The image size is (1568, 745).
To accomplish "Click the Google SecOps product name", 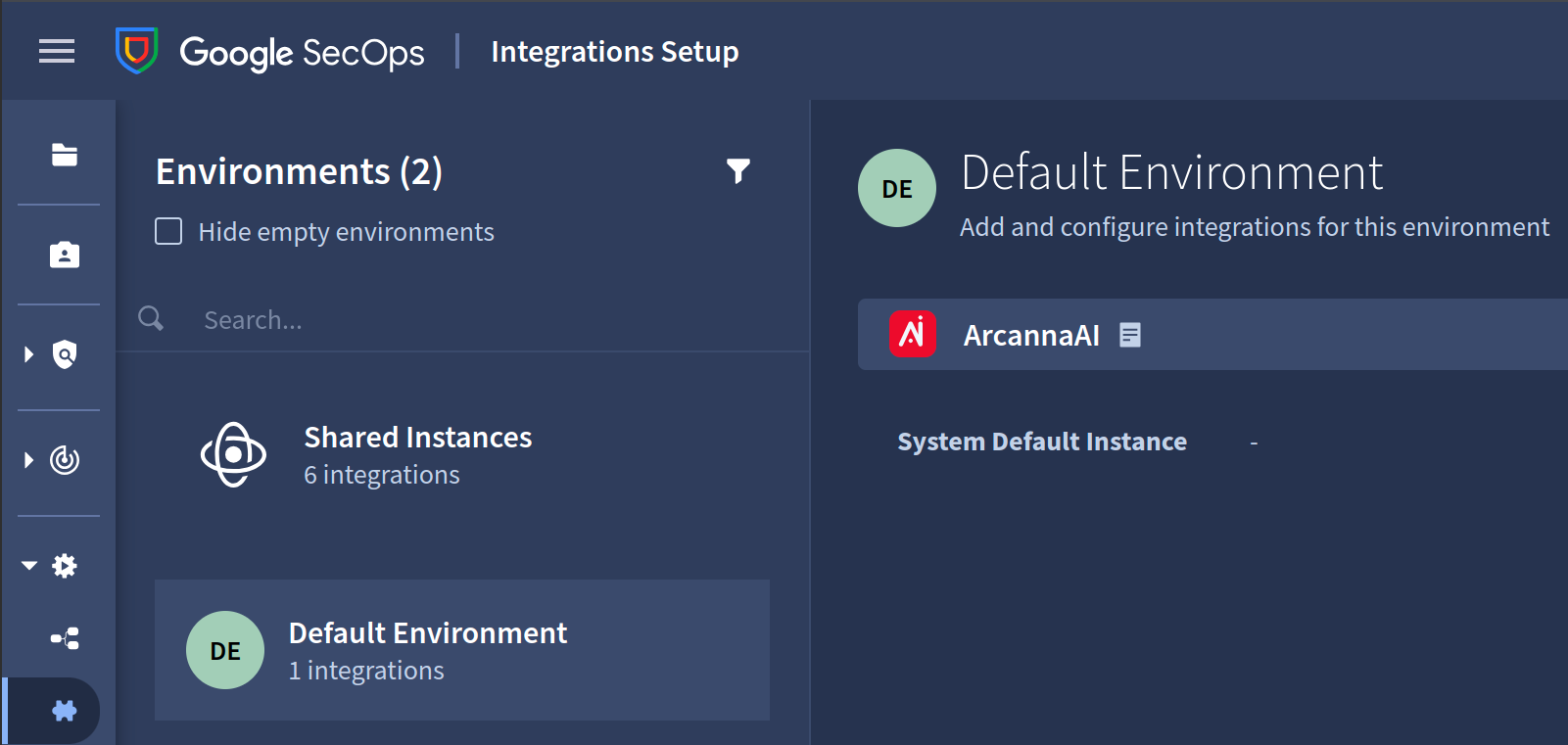I will point(302,53).
